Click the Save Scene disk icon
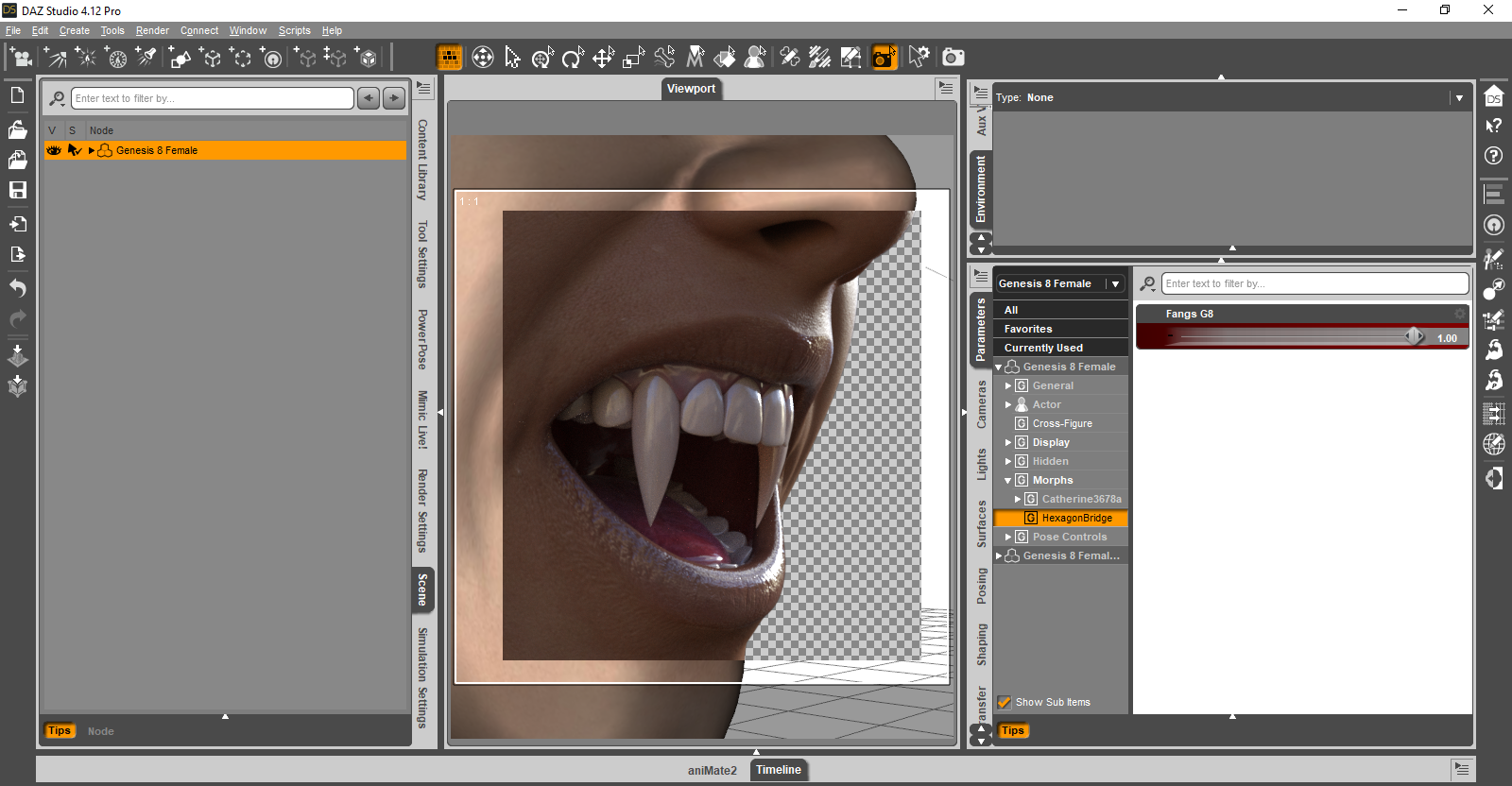This screenshot has width=1512, height=786. (x=17, y=190)
